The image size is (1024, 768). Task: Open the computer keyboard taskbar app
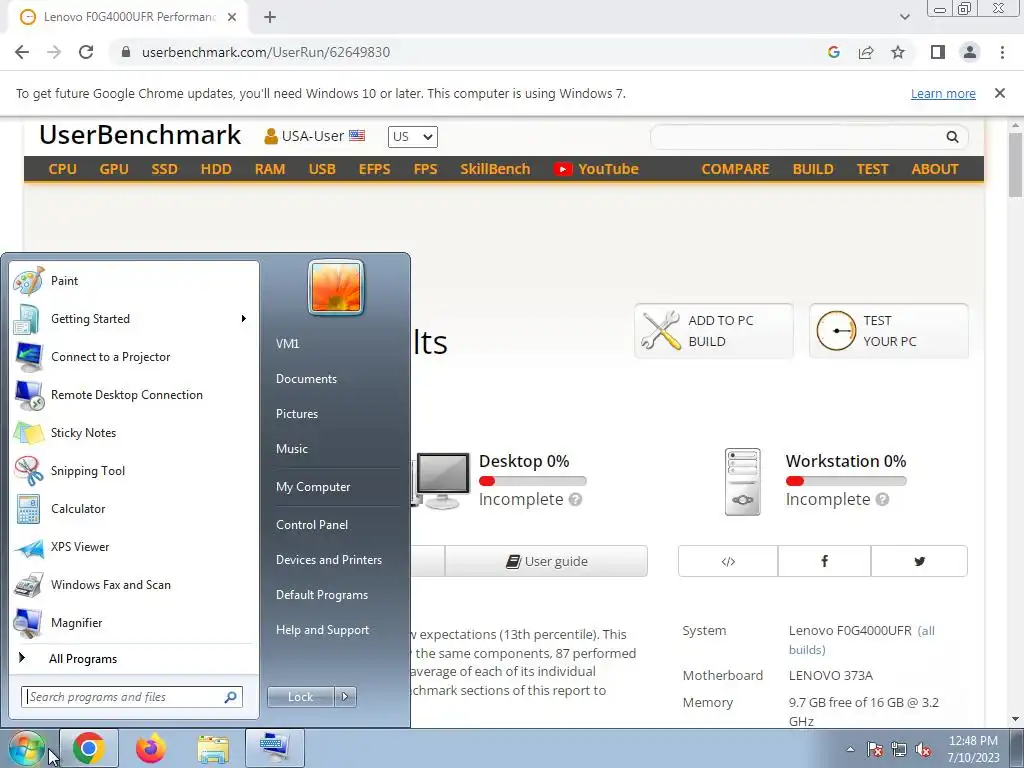click(x=275, y=748)
